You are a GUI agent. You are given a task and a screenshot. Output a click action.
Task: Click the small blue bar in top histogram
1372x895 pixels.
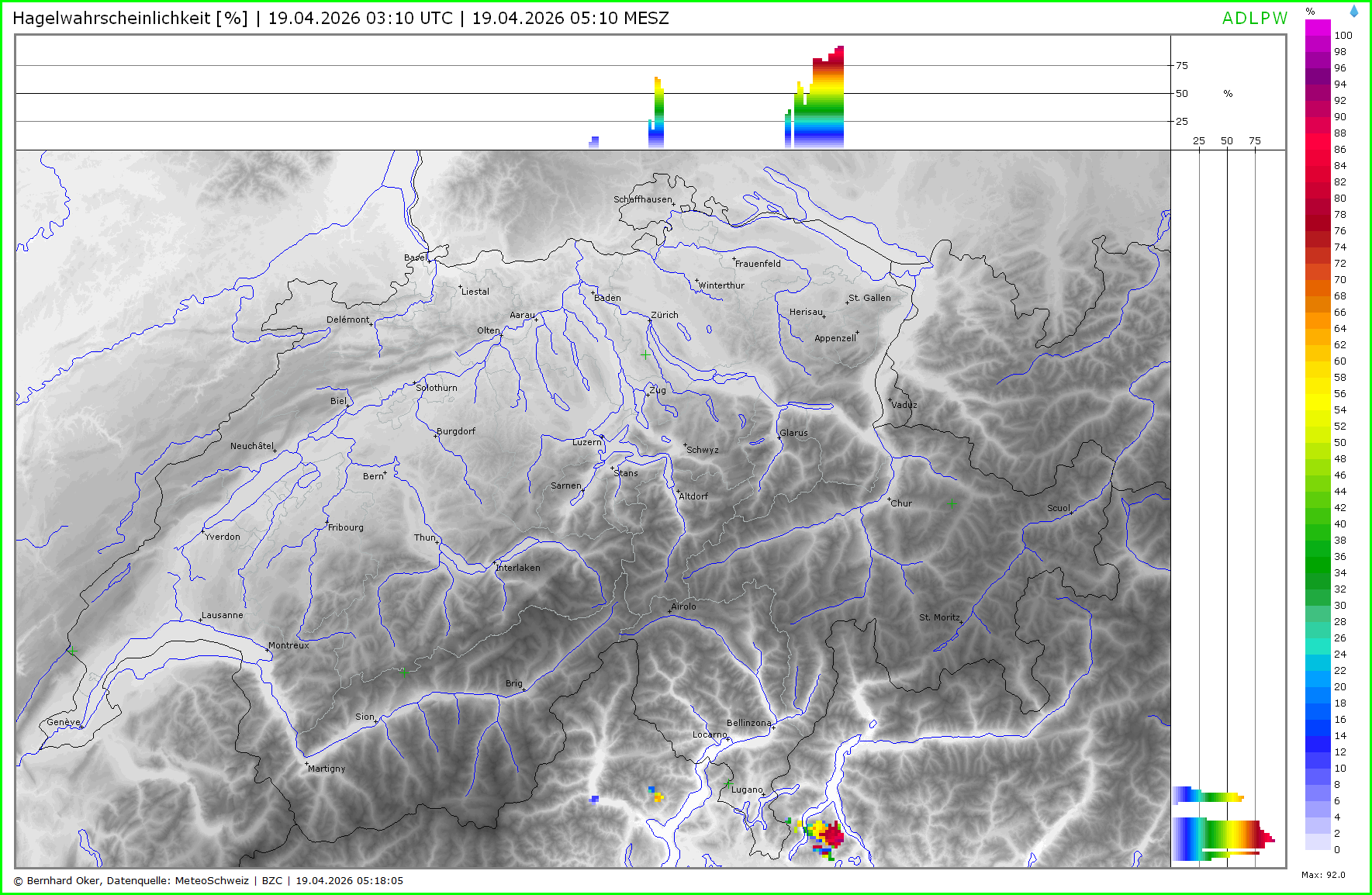594,142
